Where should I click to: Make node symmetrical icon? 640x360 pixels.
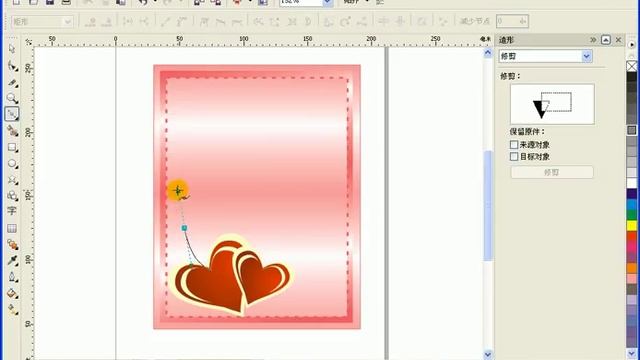click(x=238, y=22)
